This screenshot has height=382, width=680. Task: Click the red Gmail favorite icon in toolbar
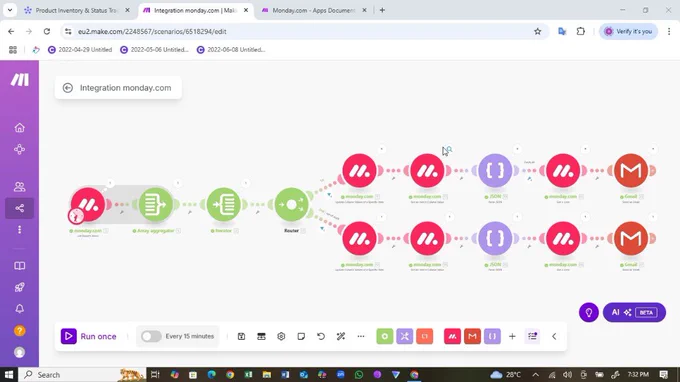[x=472, y=336]
